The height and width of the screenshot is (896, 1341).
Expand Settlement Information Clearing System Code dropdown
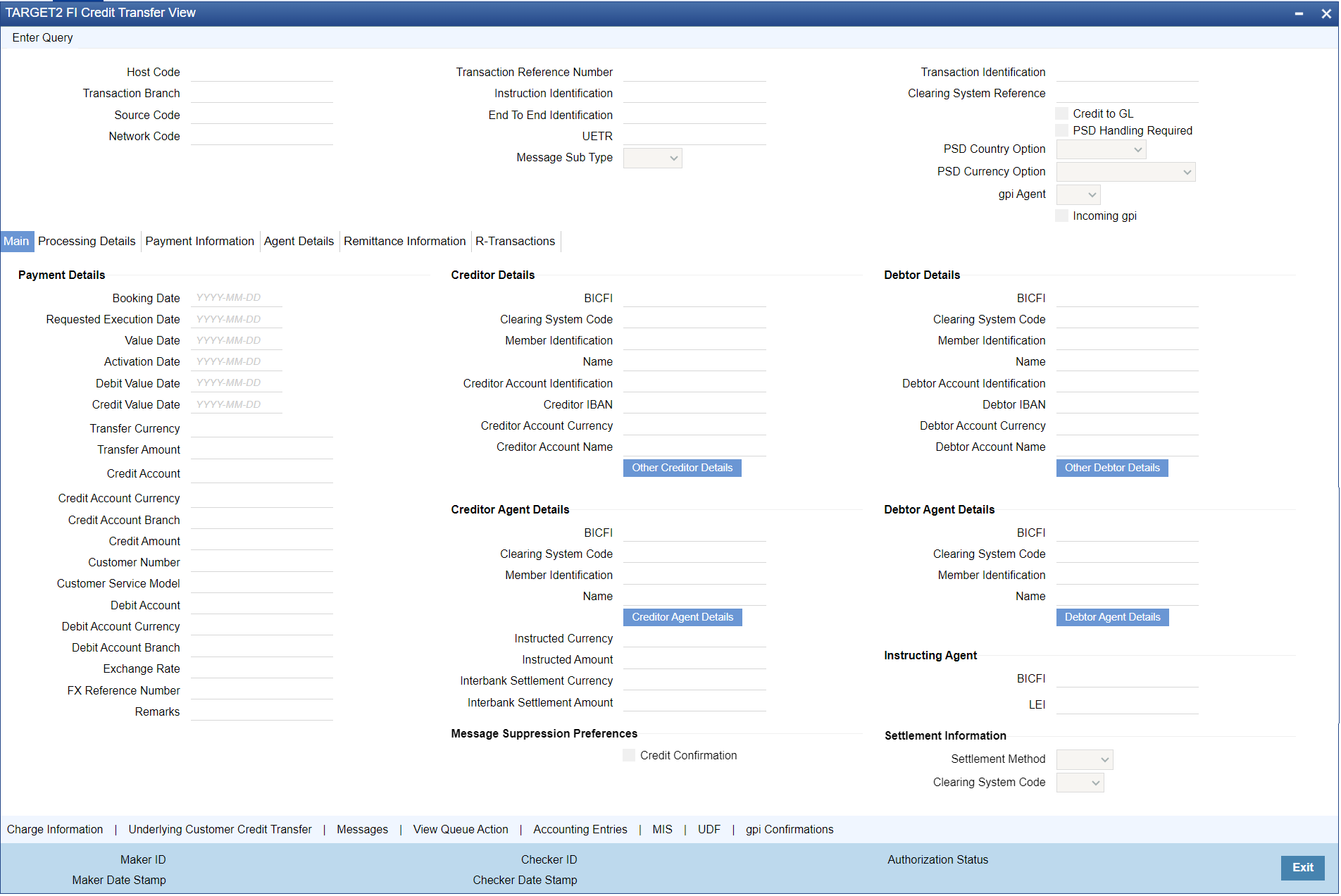coord(1080,783)
